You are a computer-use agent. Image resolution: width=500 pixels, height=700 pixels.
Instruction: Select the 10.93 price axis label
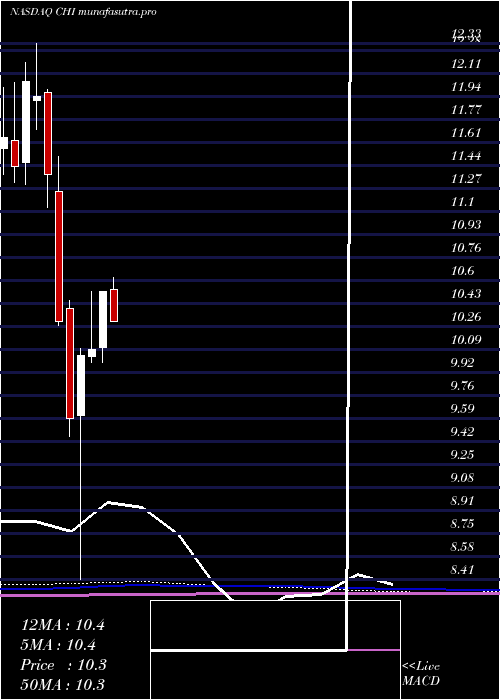click(x=466, y=225)
